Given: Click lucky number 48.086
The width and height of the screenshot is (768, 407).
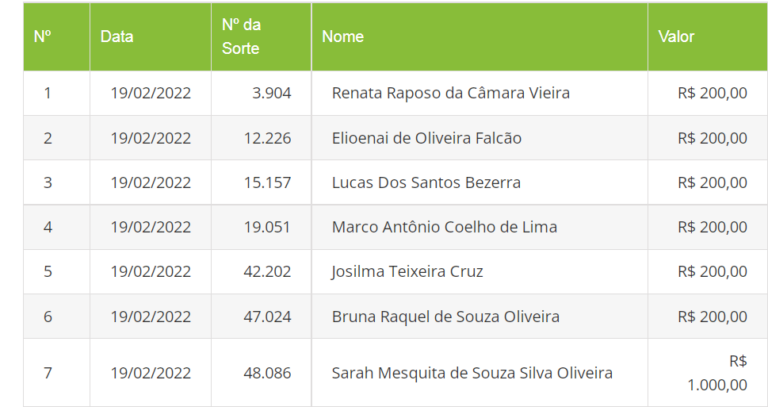Looking at the screenshot, I should pyautogui.click(x=268, y=373).
